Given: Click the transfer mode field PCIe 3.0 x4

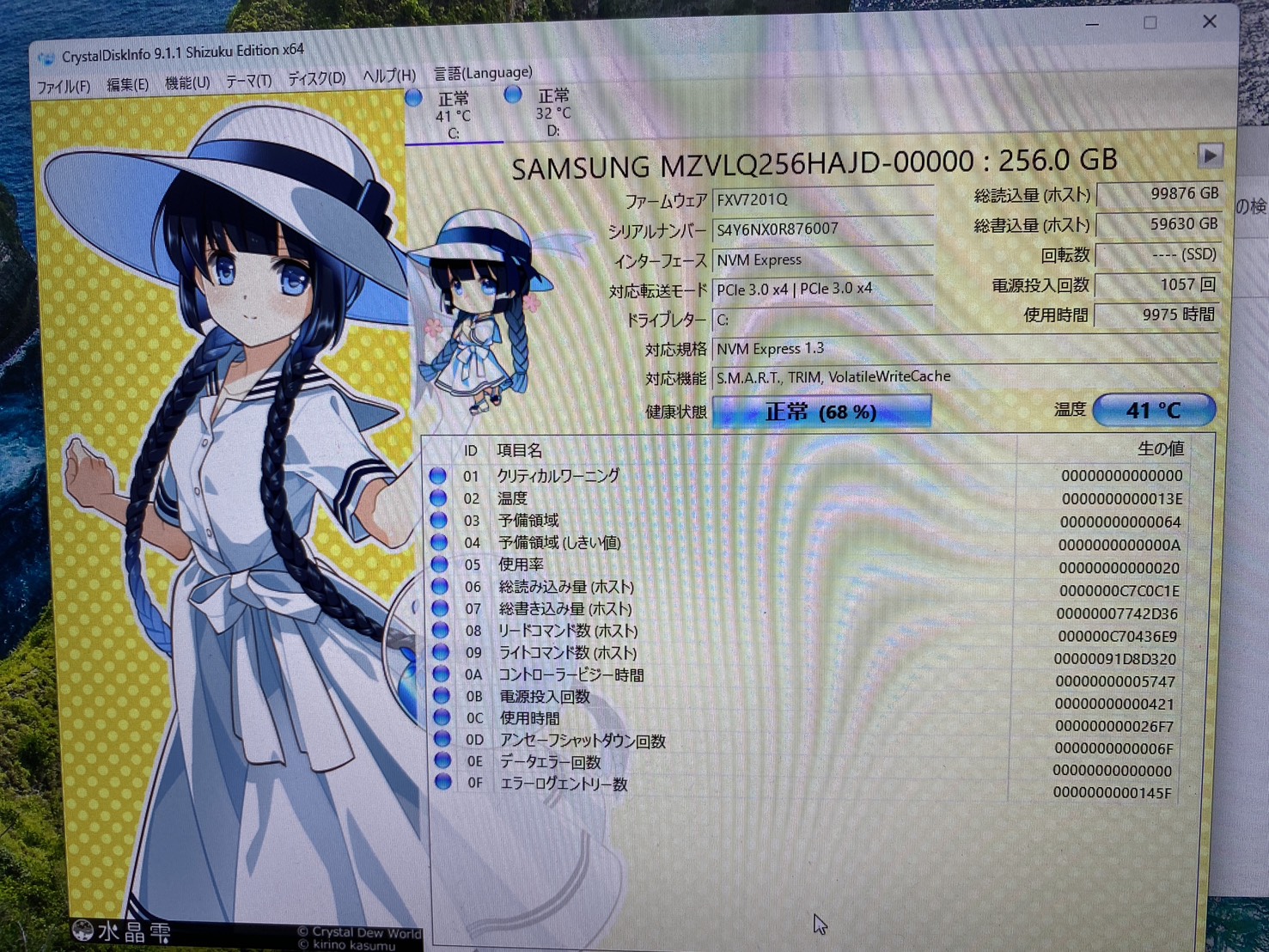Looking at the screenshot, I should click(x=822, y=290).
